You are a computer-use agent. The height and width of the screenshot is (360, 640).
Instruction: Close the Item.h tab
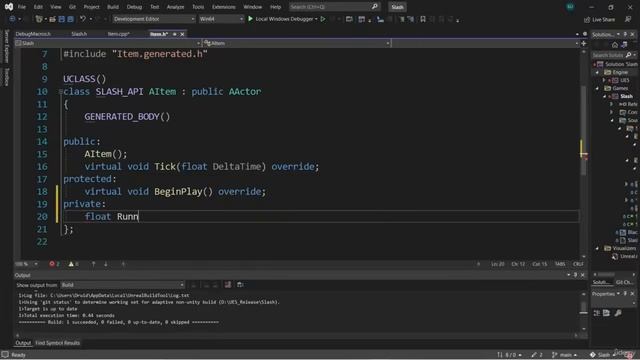click(182, 34)
